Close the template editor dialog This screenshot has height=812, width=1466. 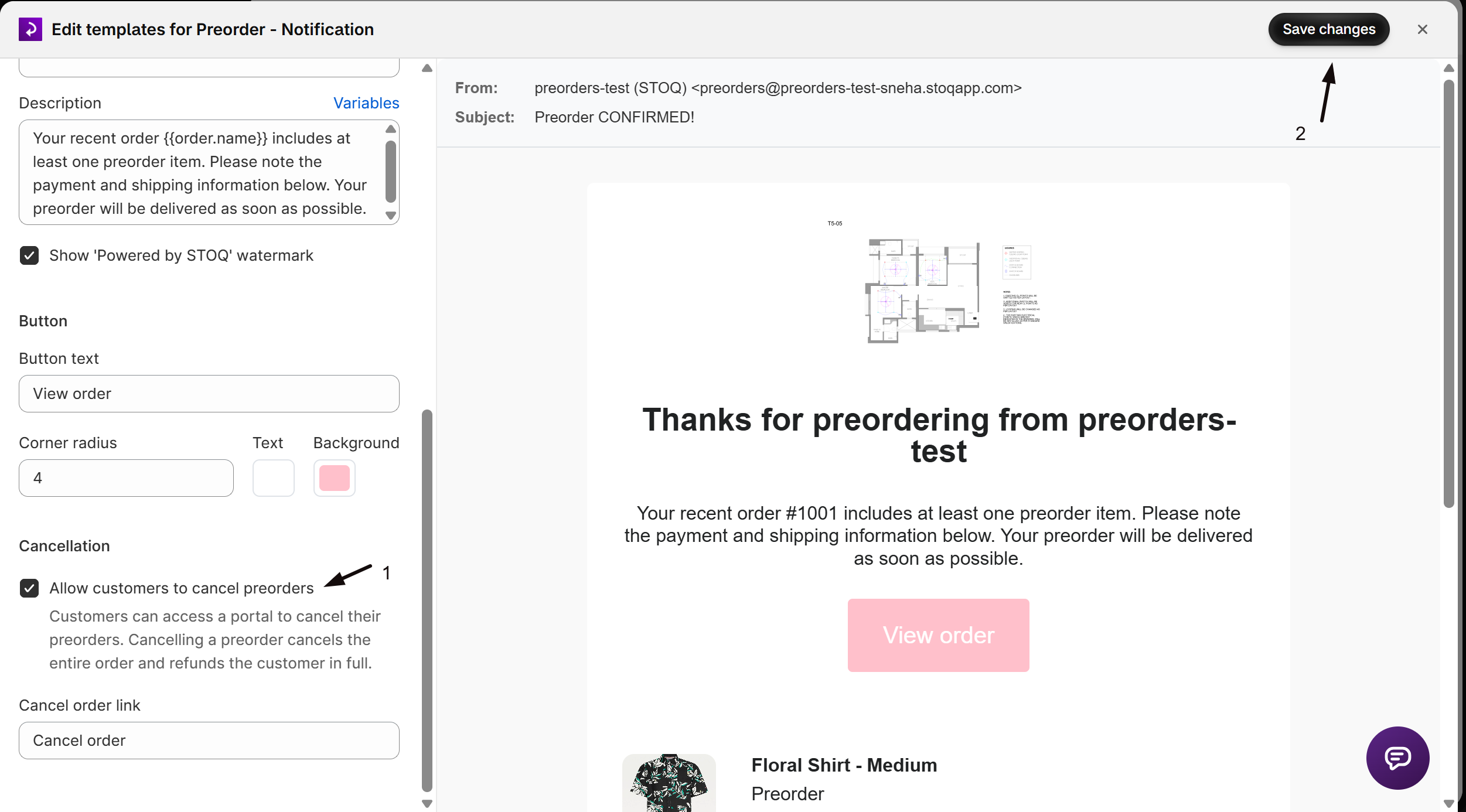click(x=1422, y=29)
